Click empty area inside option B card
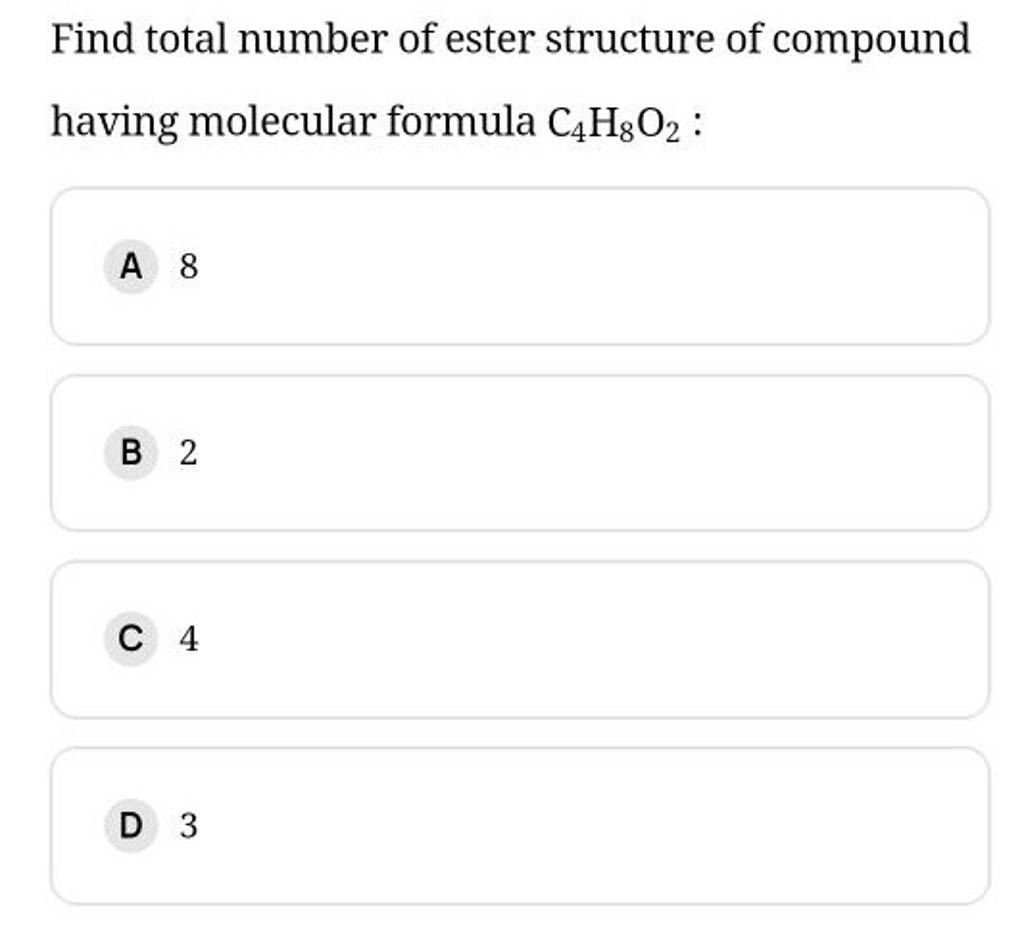 (588, 452)
